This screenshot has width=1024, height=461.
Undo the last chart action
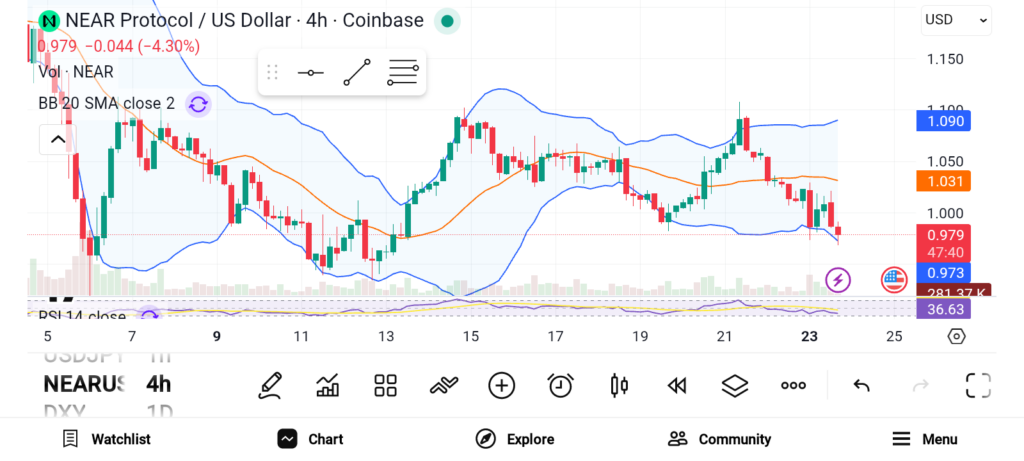coord(861,385)
